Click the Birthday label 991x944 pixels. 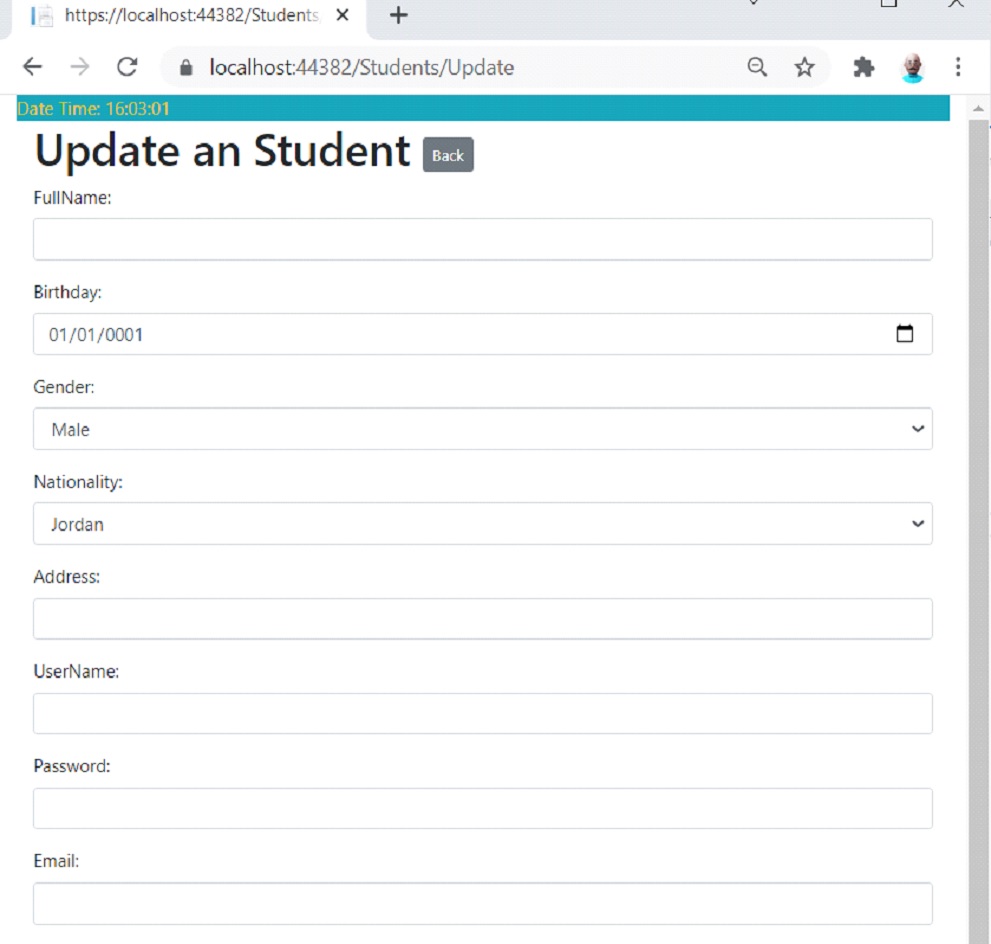coord(67,292)
